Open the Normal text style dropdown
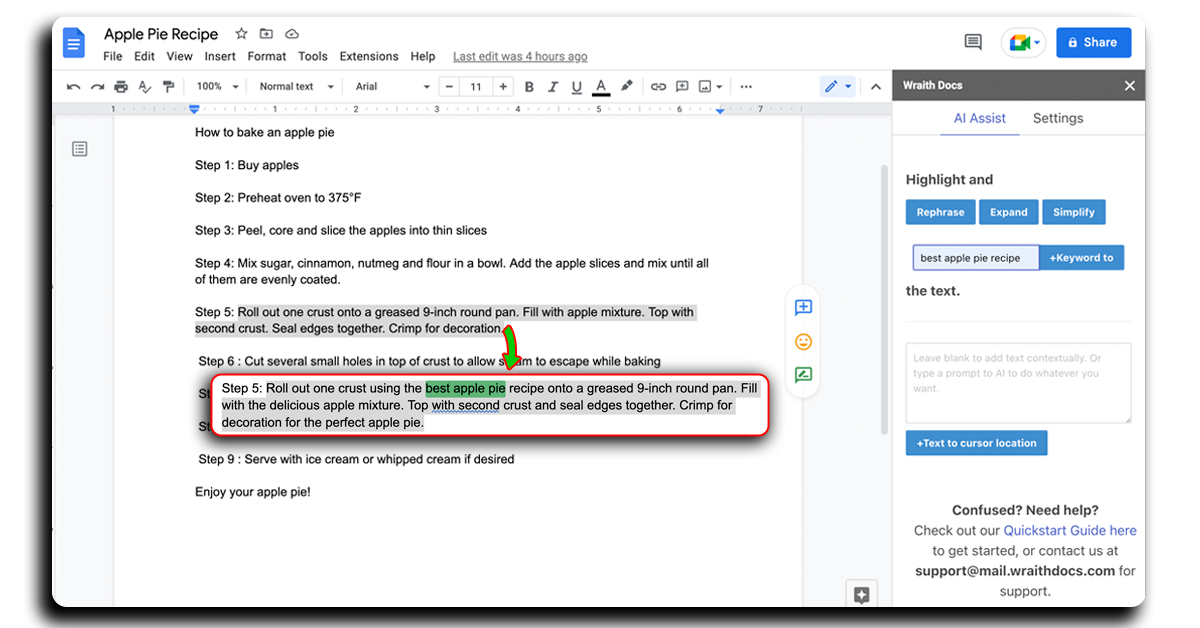The height and width of the screenshot is (628, 1200). pyautogui.click(x=293, y=87)
